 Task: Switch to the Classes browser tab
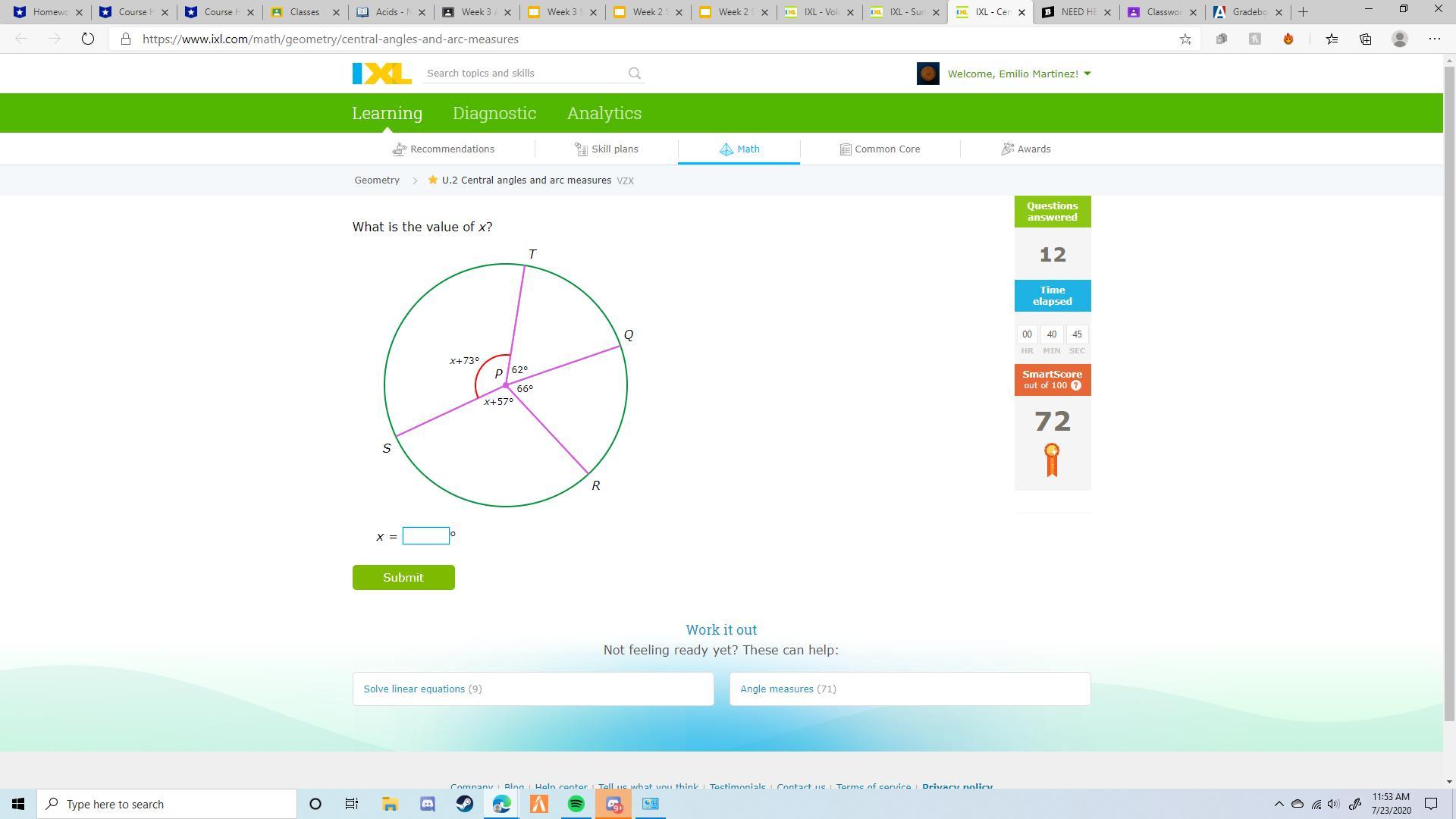tap(305, 12)
